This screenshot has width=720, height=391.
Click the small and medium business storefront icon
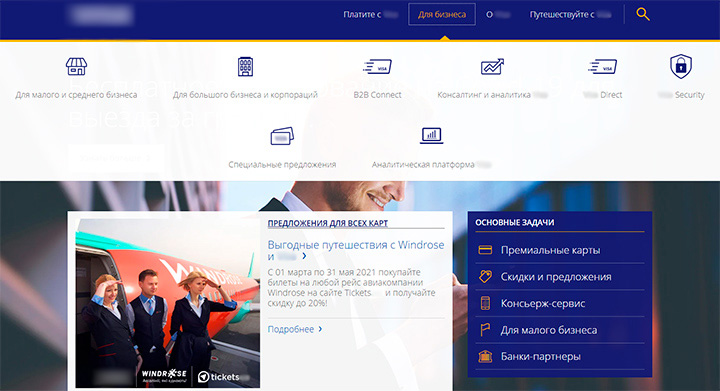(76, 67)
